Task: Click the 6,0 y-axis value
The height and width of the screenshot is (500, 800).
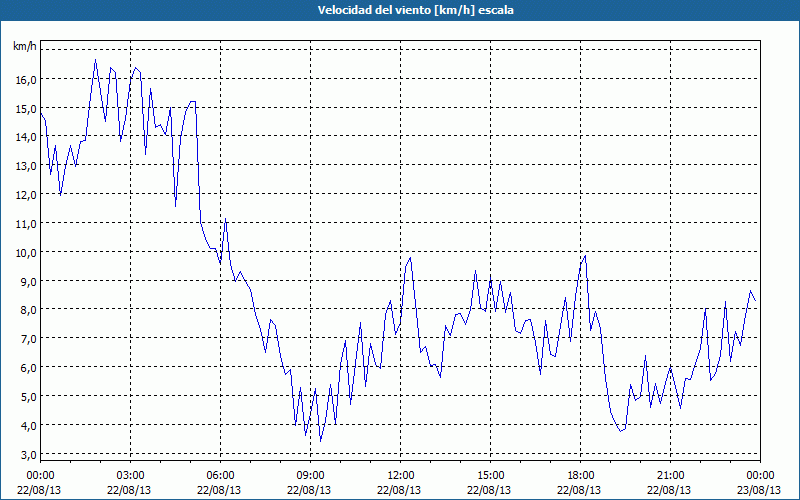Action: click(28, 367)
